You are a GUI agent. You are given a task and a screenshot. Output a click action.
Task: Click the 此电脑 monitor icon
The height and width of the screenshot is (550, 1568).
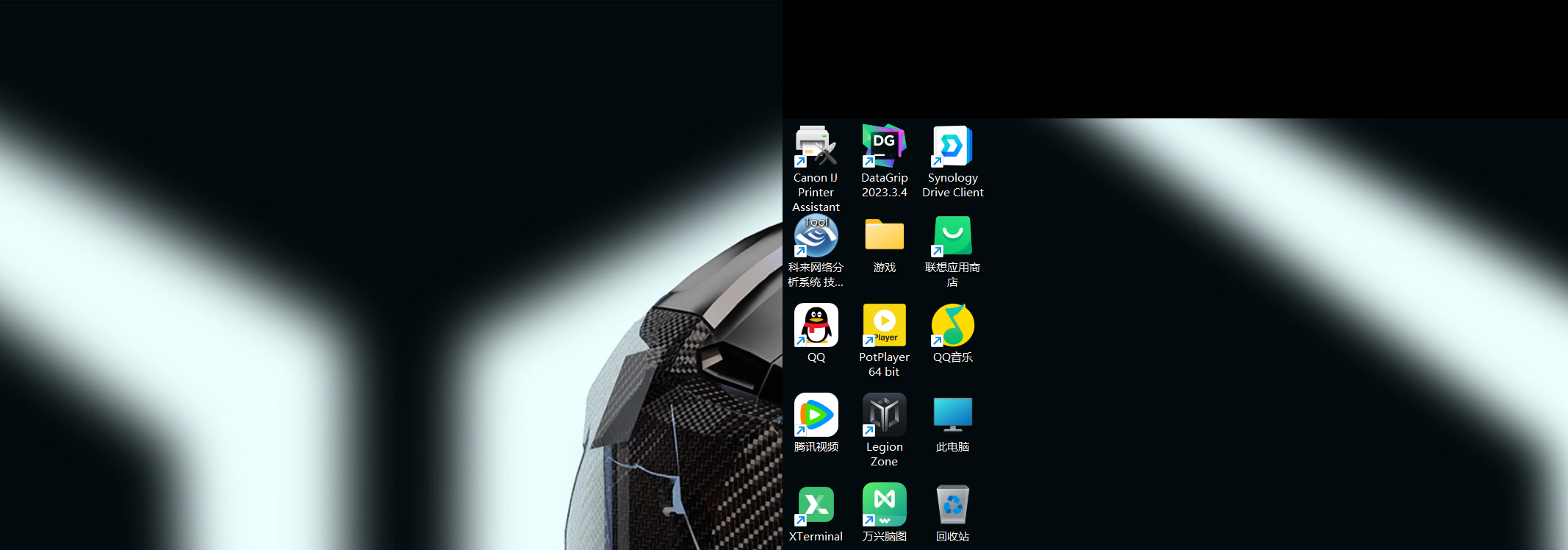[x=952, y=415]
